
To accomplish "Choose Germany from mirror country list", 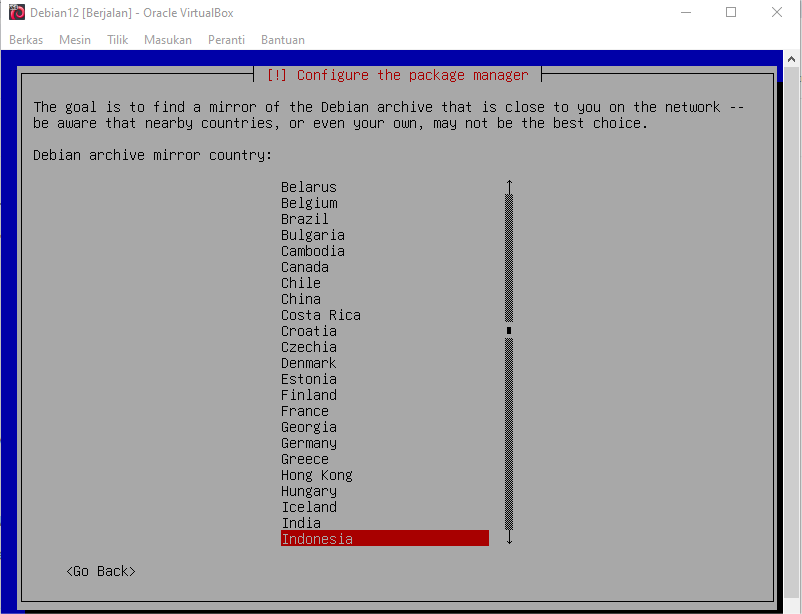I will (308, 443).
